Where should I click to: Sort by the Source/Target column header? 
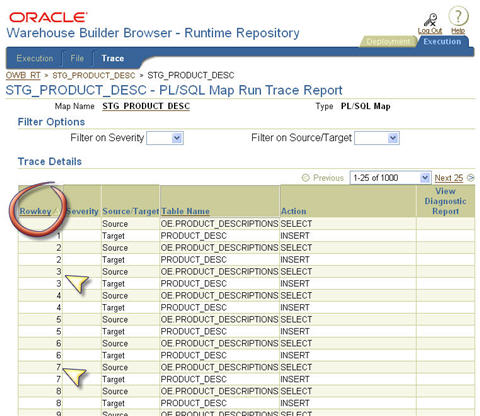[x=131, y=211]
